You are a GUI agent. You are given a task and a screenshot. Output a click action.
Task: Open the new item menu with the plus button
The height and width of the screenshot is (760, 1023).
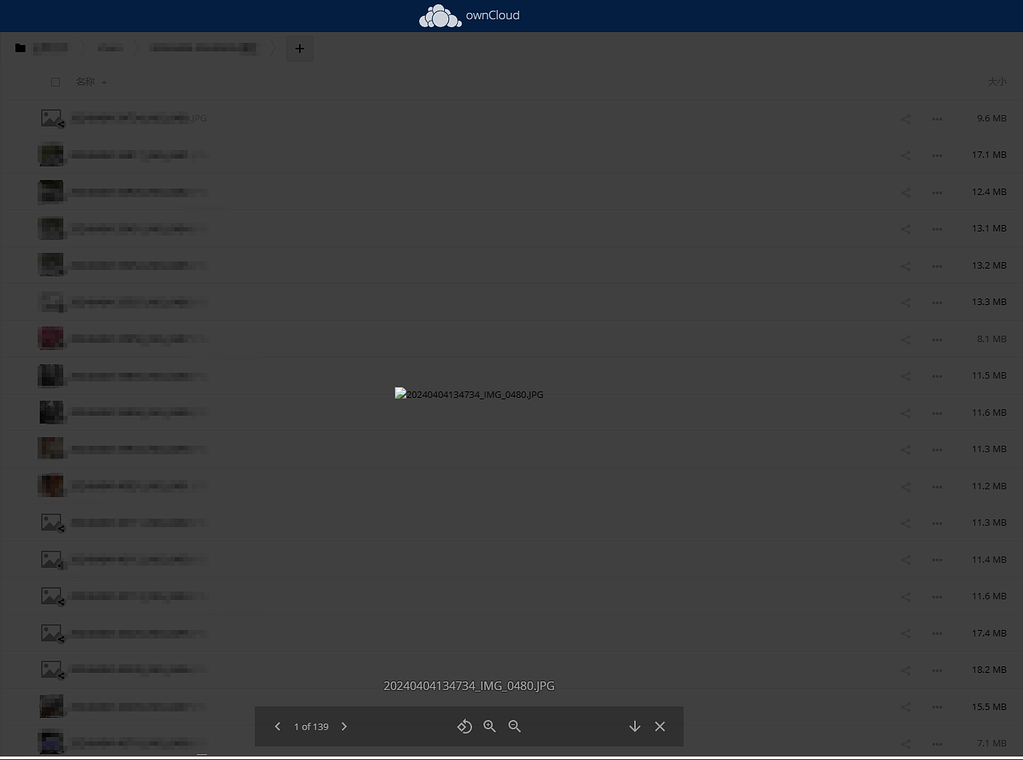pos(299,47)
